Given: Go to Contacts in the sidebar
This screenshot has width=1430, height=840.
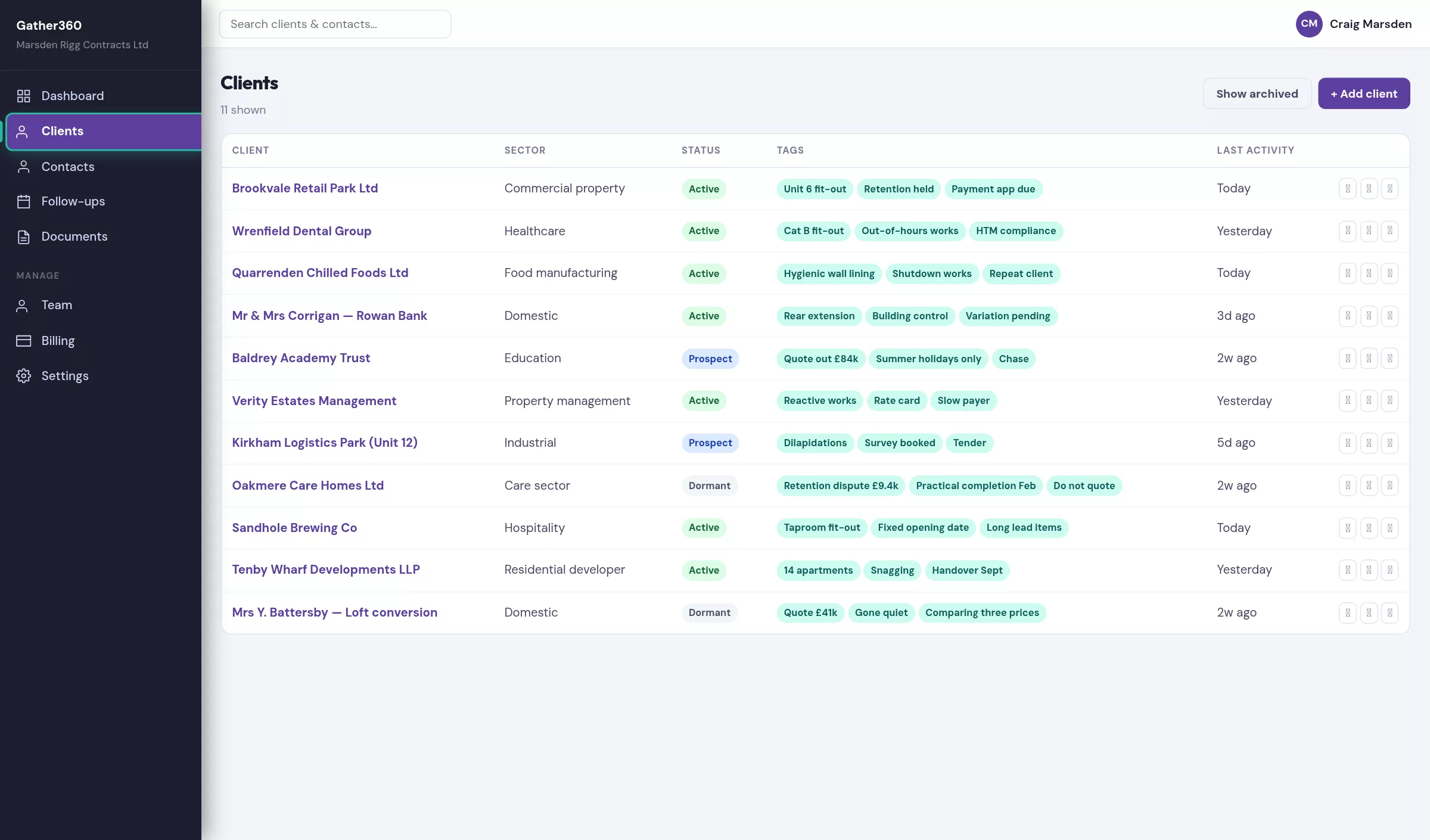Looking at the screenshot, I should [101, 167].
